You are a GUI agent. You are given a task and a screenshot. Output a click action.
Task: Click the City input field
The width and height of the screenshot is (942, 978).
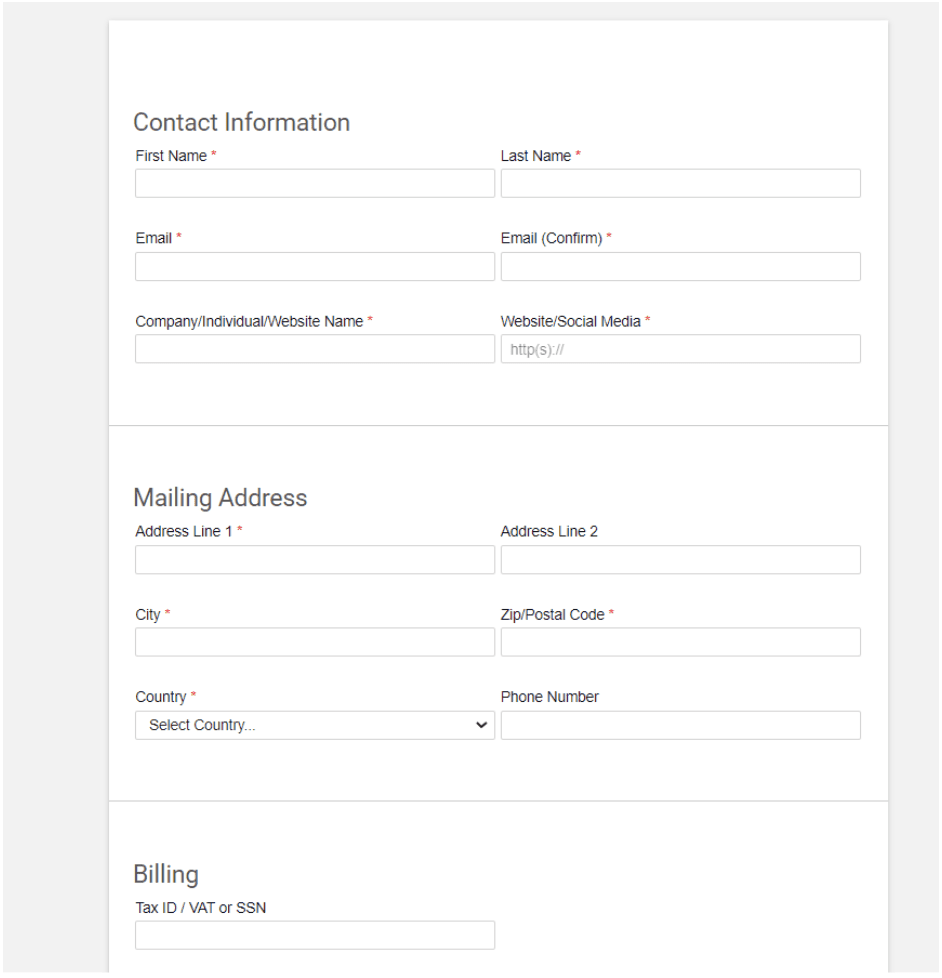[x=314, y=642]
